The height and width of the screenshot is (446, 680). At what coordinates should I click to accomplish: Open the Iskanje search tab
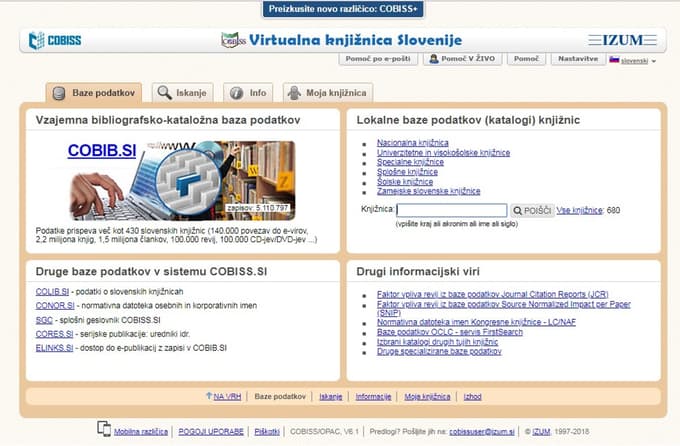pyautogui.click(x=184, y=93)
